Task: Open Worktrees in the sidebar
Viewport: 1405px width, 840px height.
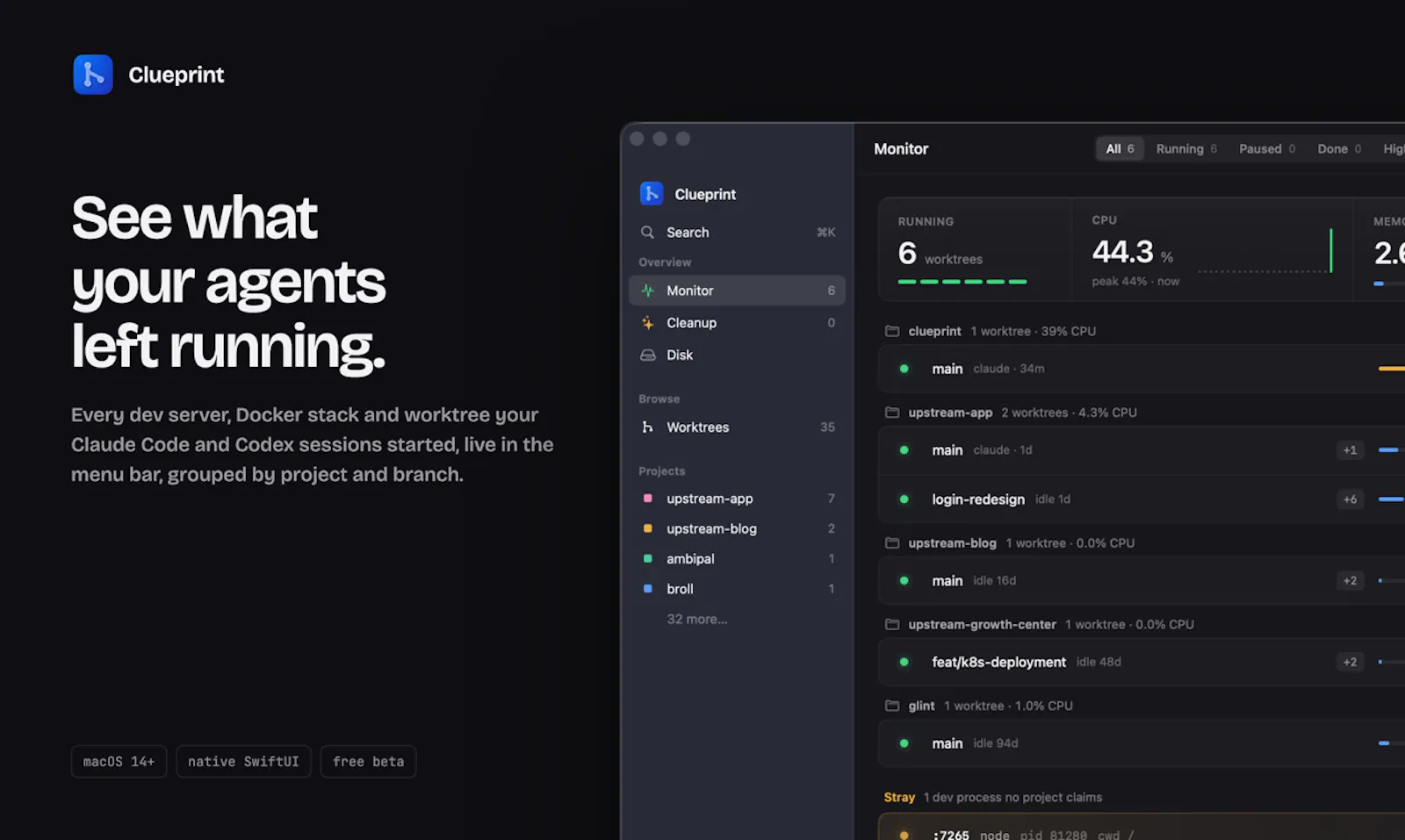Action: coord(737,427)
